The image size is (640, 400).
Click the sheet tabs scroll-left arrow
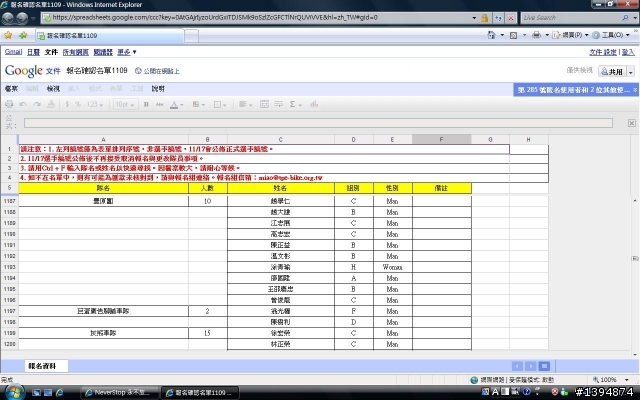click(x=517, y=366)
